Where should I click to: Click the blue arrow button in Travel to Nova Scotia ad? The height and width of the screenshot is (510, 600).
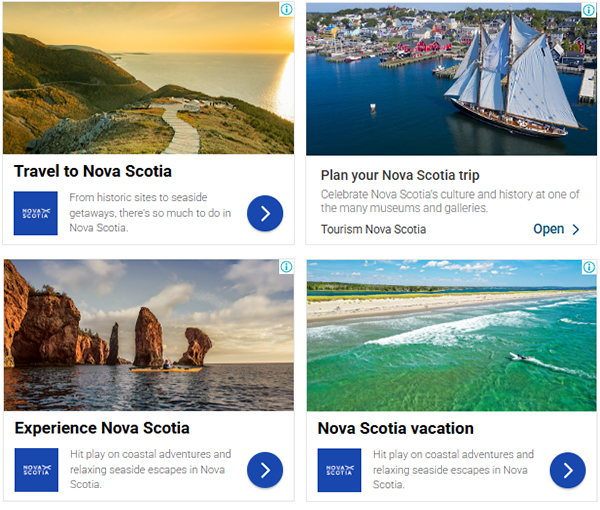(265, 213)
